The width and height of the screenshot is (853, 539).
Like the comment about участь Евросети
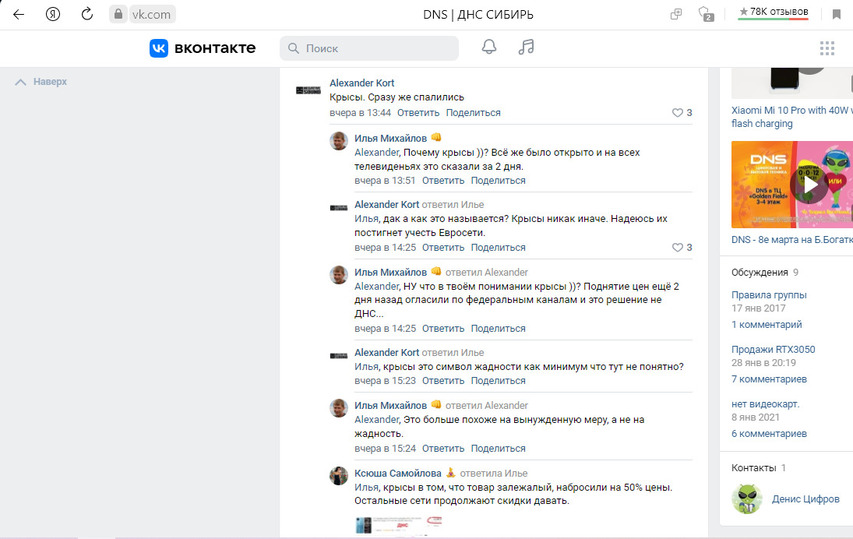coord(682,247)
